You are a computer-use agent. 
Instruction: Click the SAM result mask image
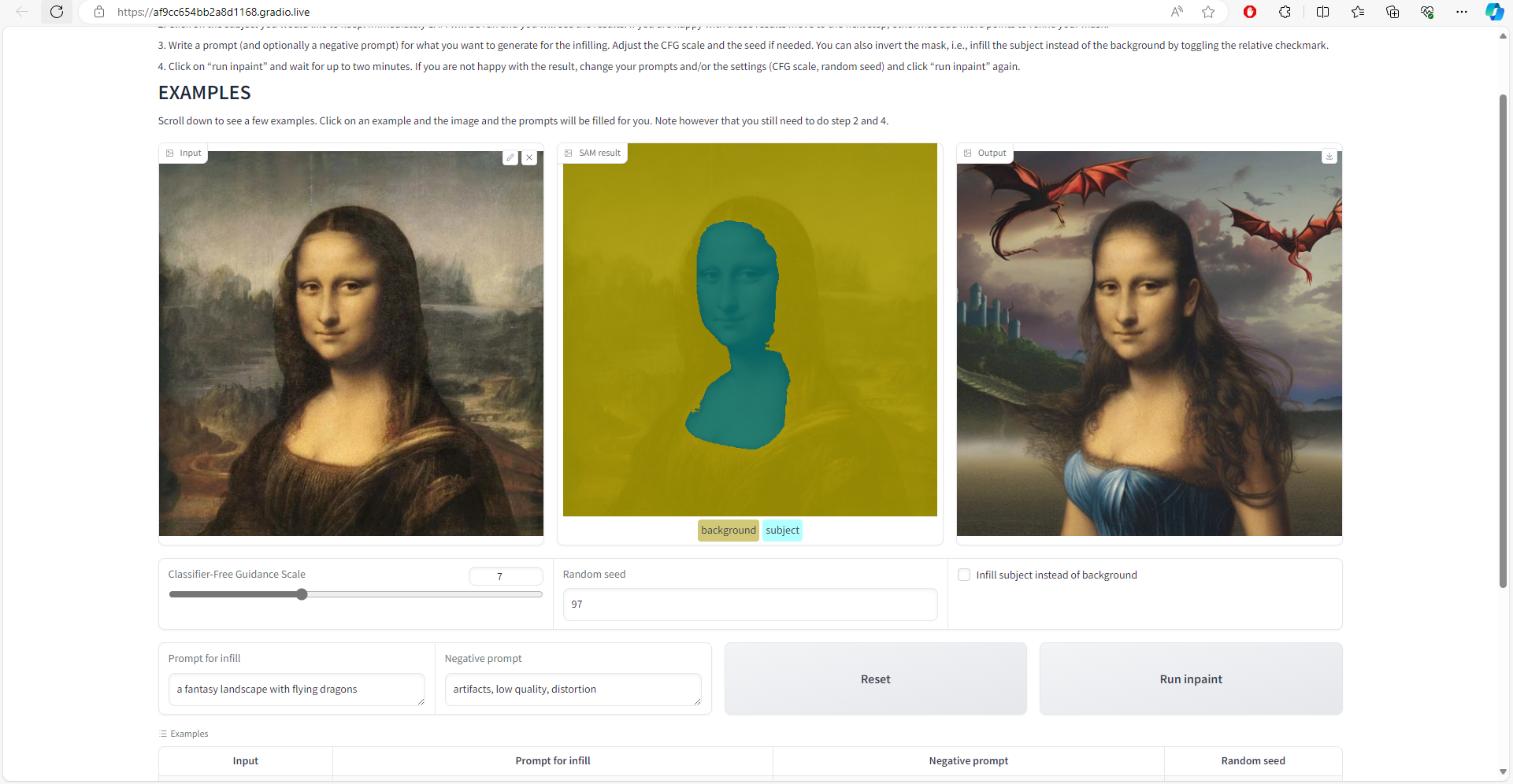point(750,329)
